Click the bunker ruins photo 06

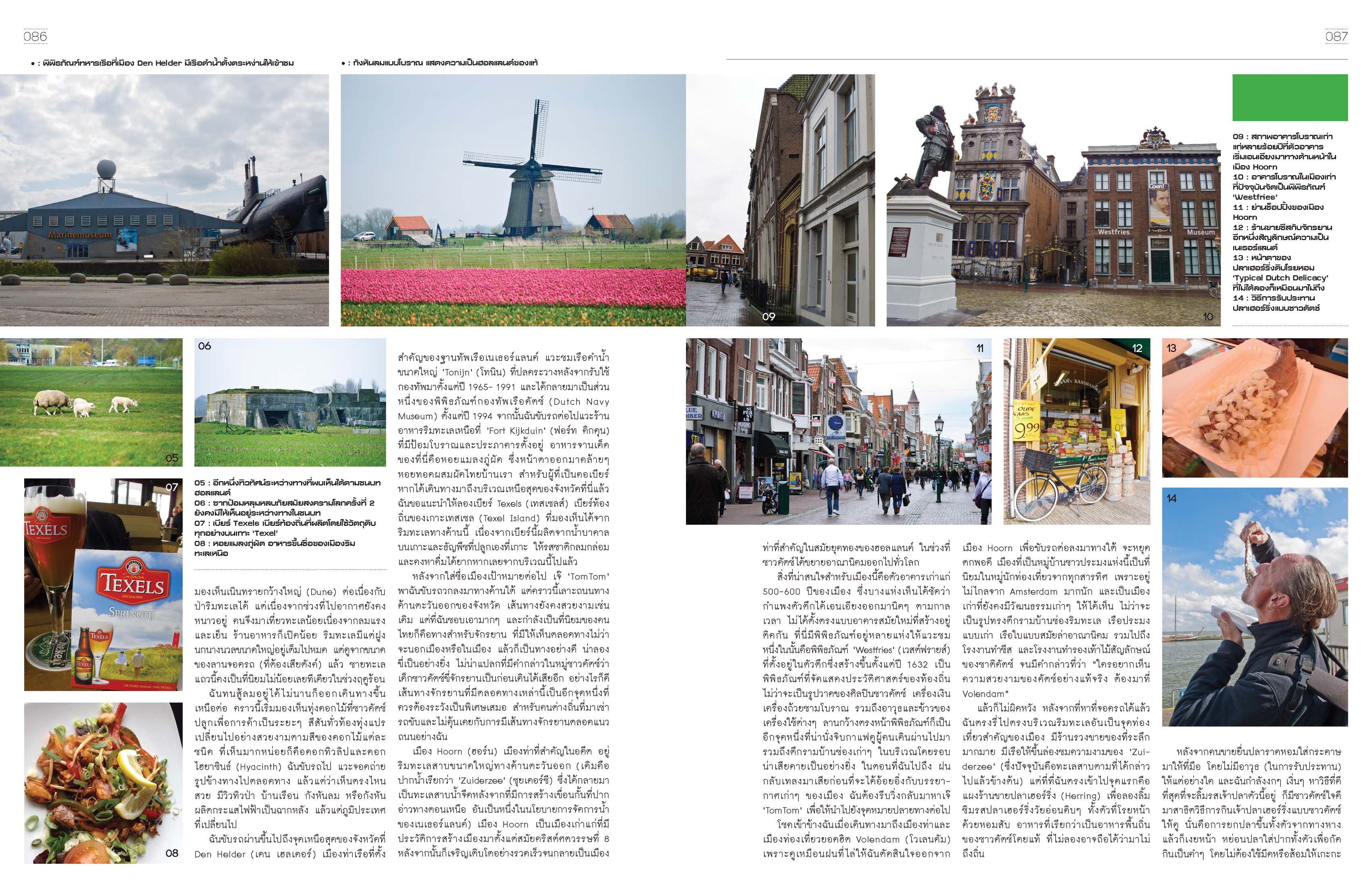tap(290, 402)
